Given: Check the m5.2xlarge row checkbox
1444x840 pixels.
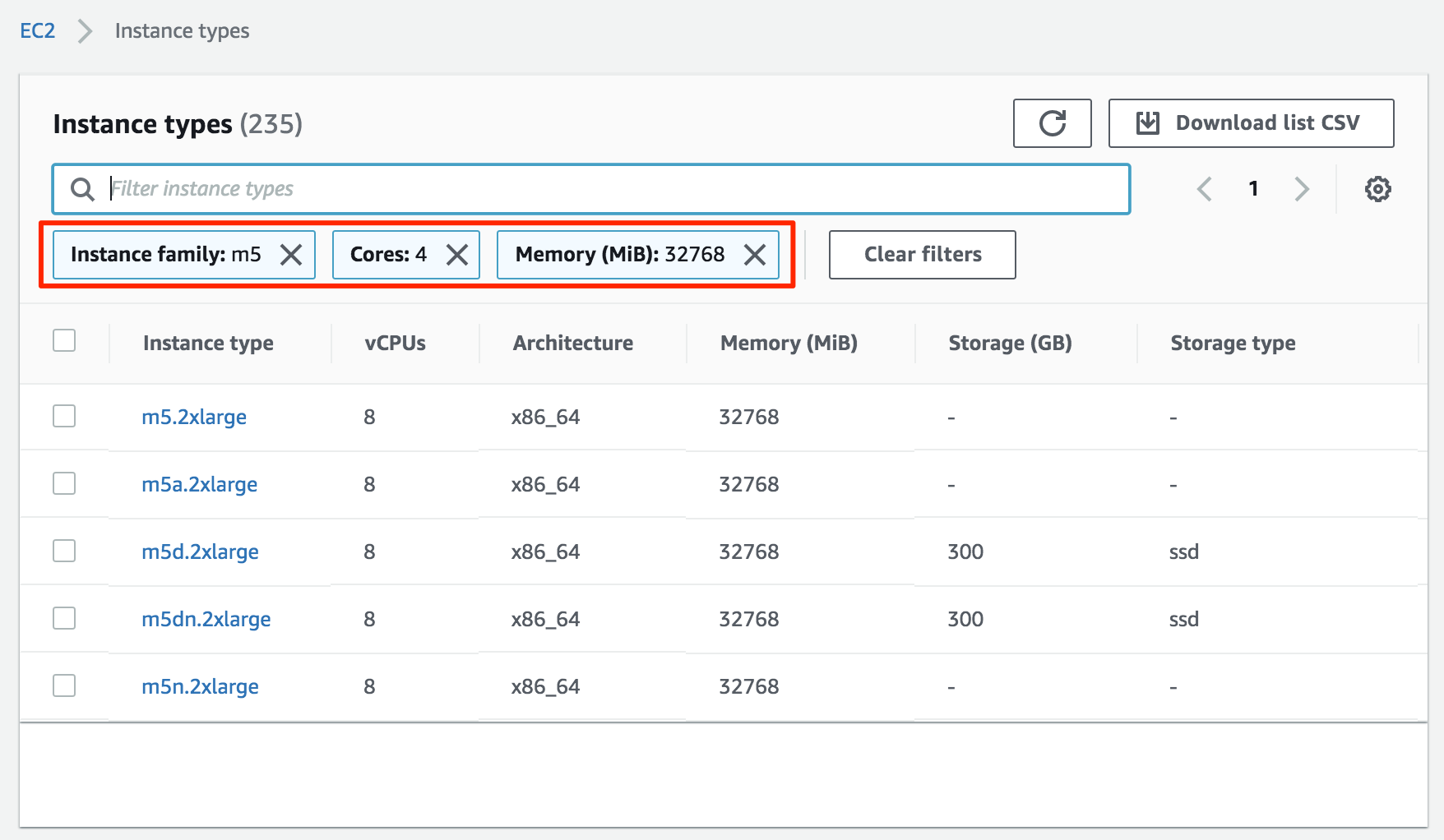Looking at the screenshot, I should point(64,416).
